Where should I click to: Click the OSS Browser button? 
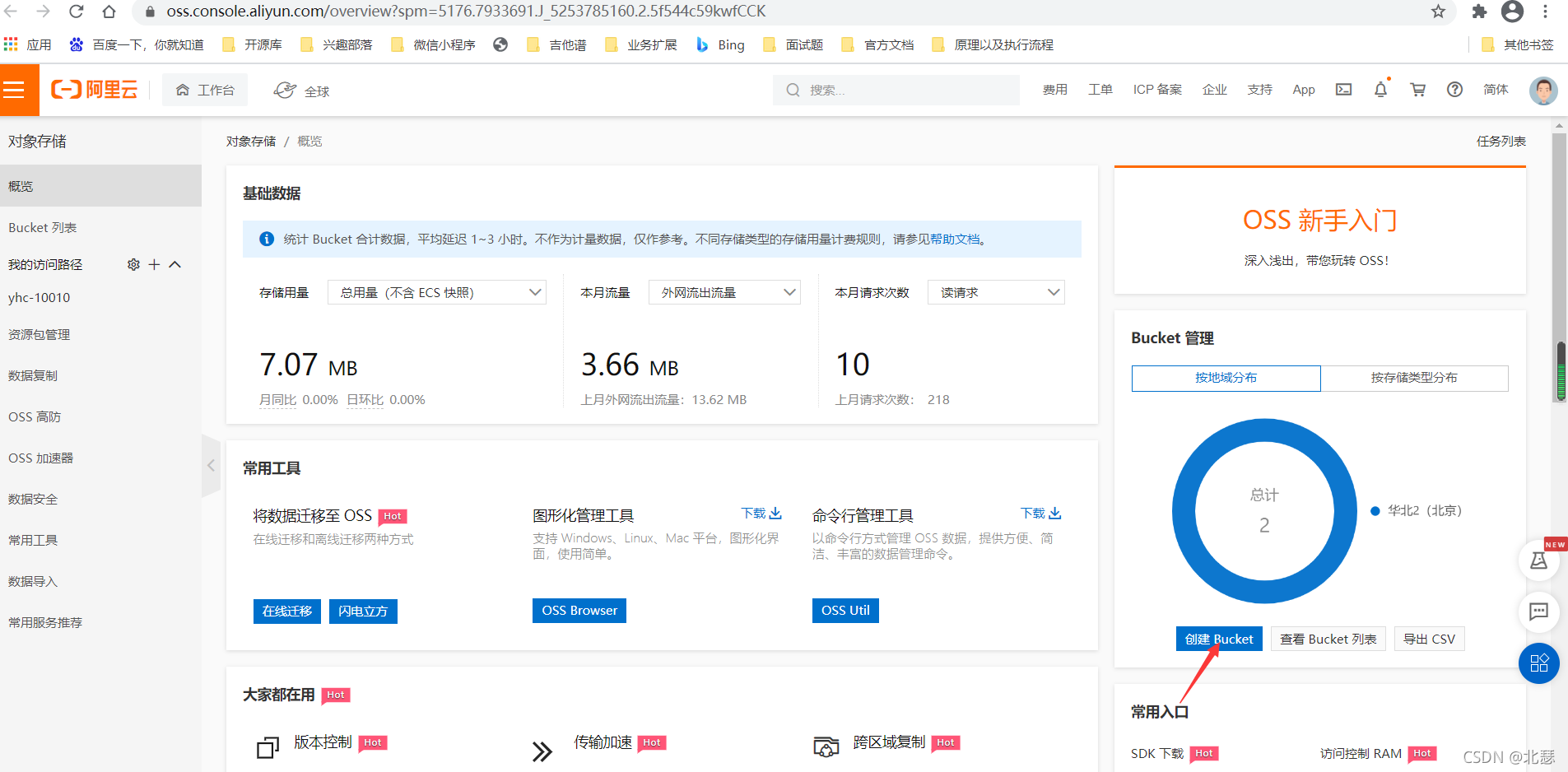click(579, 611)
